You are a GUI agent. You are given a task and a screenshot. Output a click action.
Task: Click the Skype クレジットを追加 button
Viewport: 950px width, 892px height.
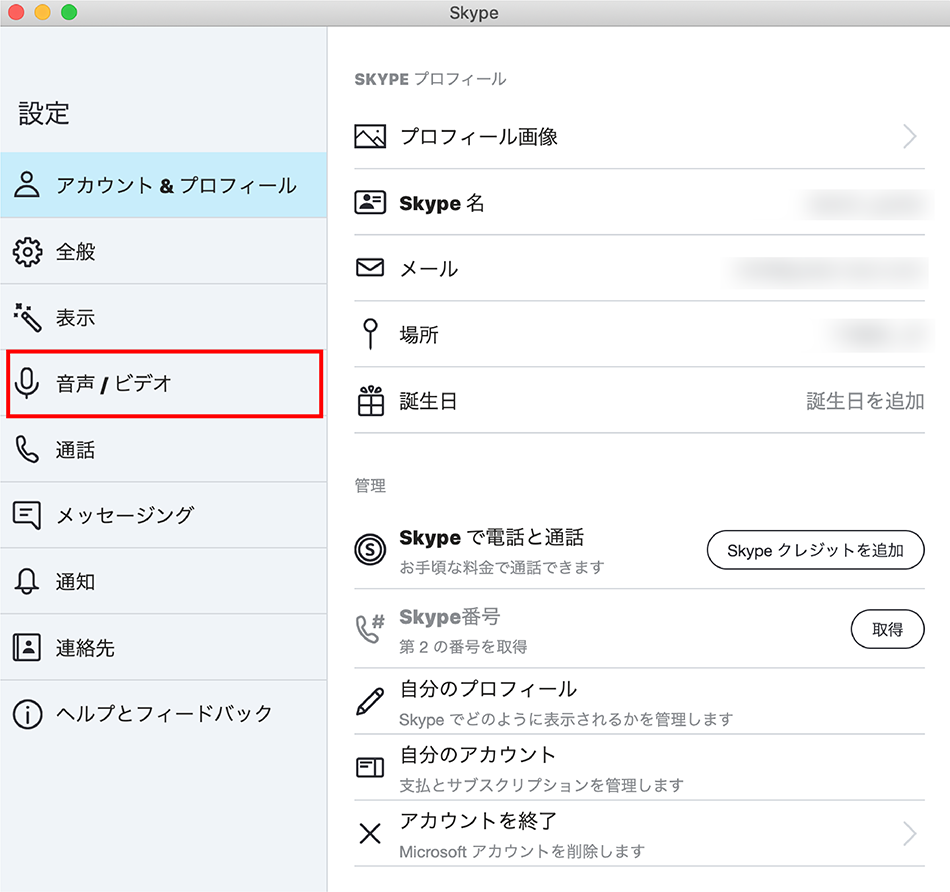pyautogui.click(x=815, y=550)
